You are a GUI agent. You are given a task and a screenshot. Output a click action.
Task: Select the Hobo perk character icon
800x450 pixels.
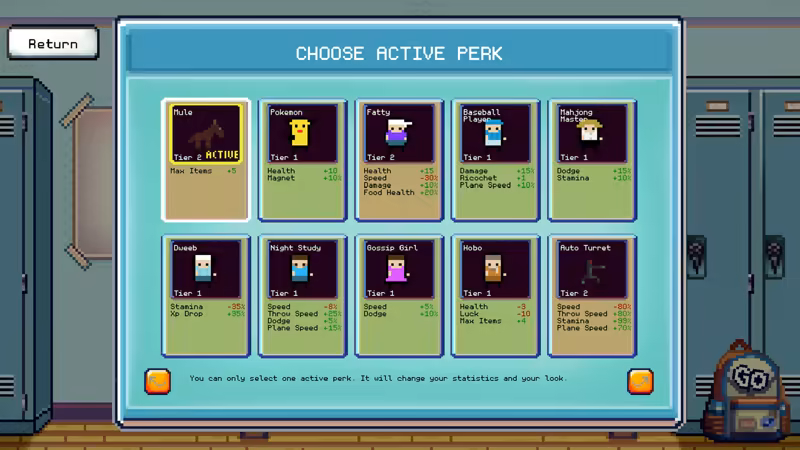click(495, 269)
